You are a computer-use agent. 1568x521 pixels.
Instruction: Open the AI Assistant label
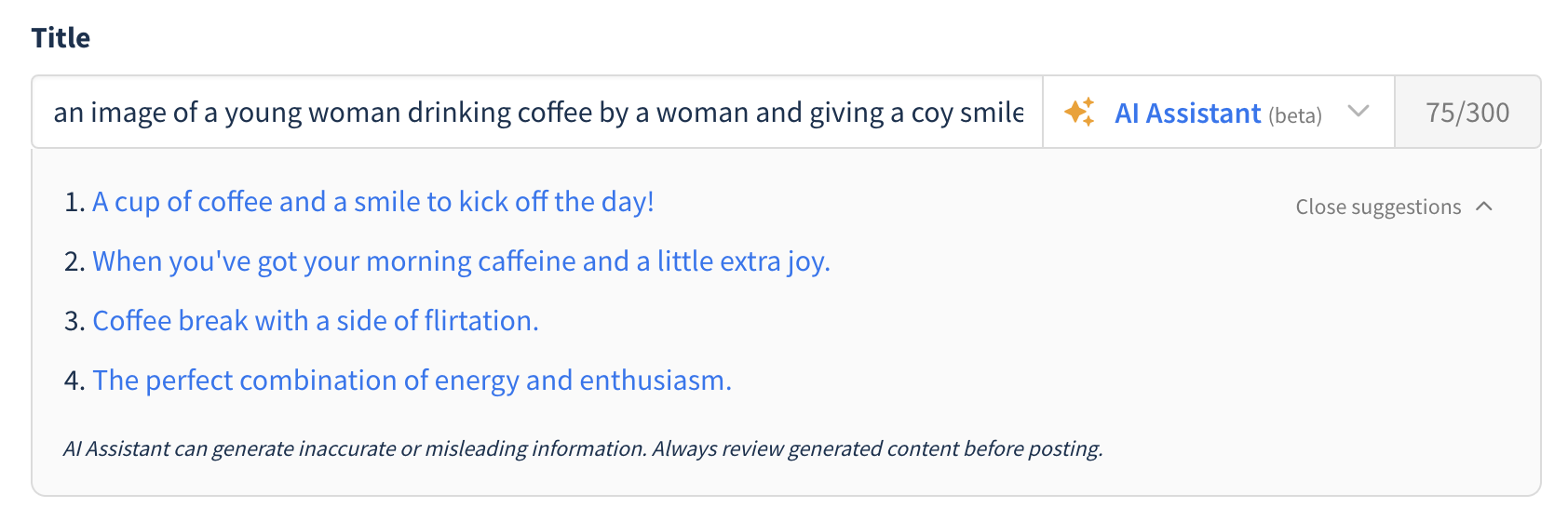point(1188,114)
